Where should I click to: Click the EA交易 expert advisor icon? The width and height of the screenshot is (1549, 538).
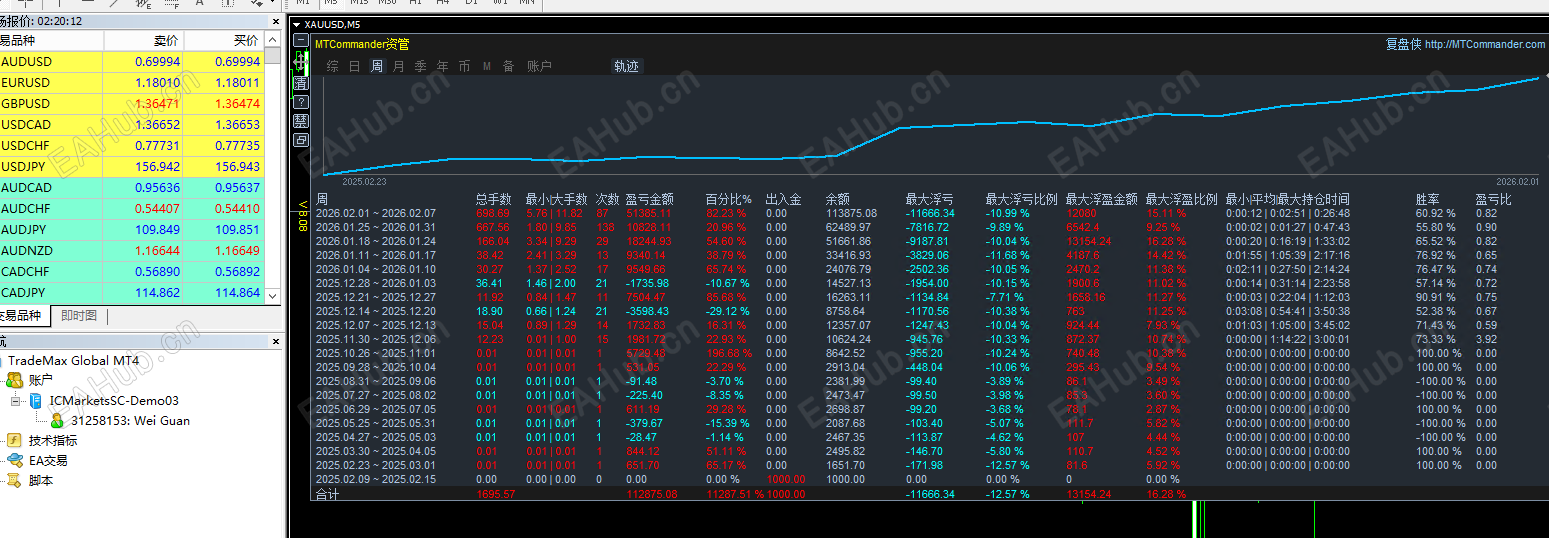14,460
